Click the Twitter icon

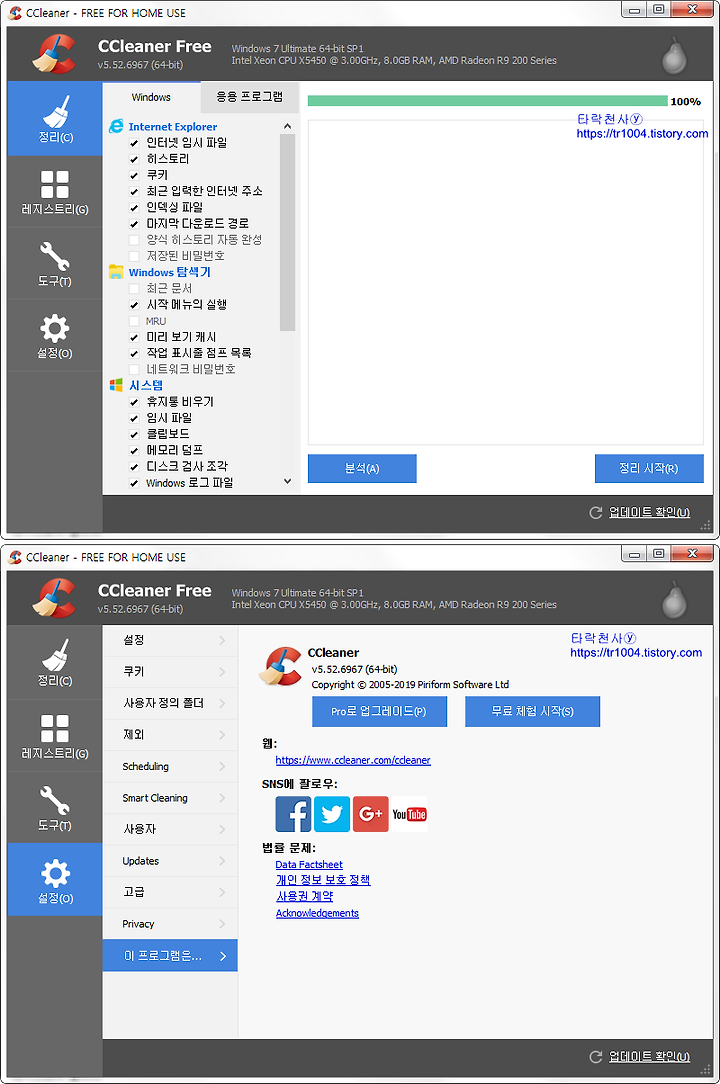pos(332,814)
